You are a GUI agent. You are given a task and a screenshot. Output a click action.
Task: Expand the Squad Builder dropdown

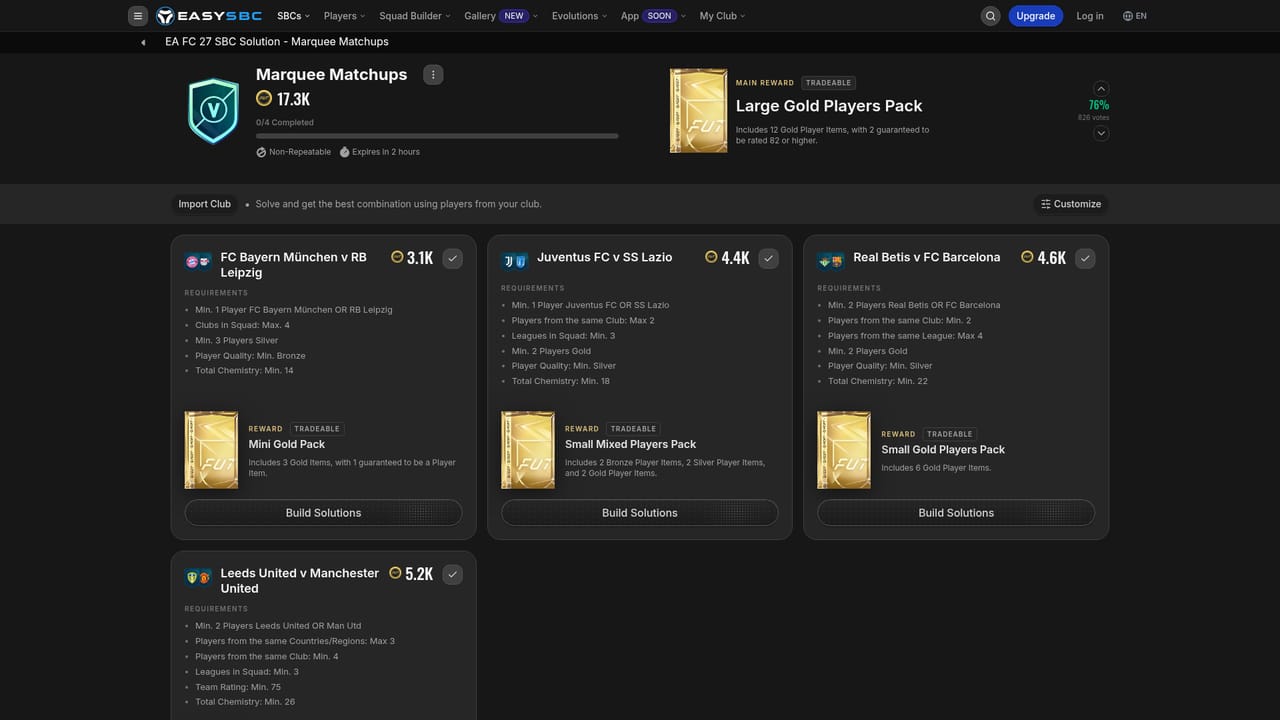point(414,16)
